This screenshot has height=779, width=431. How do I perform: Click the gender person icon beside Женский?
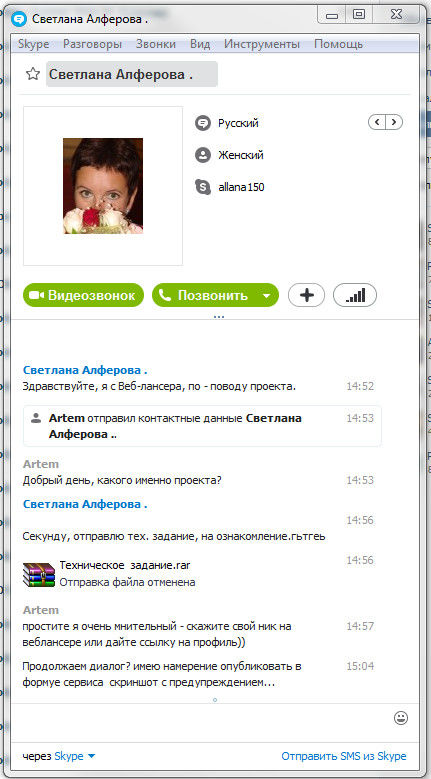203,155
